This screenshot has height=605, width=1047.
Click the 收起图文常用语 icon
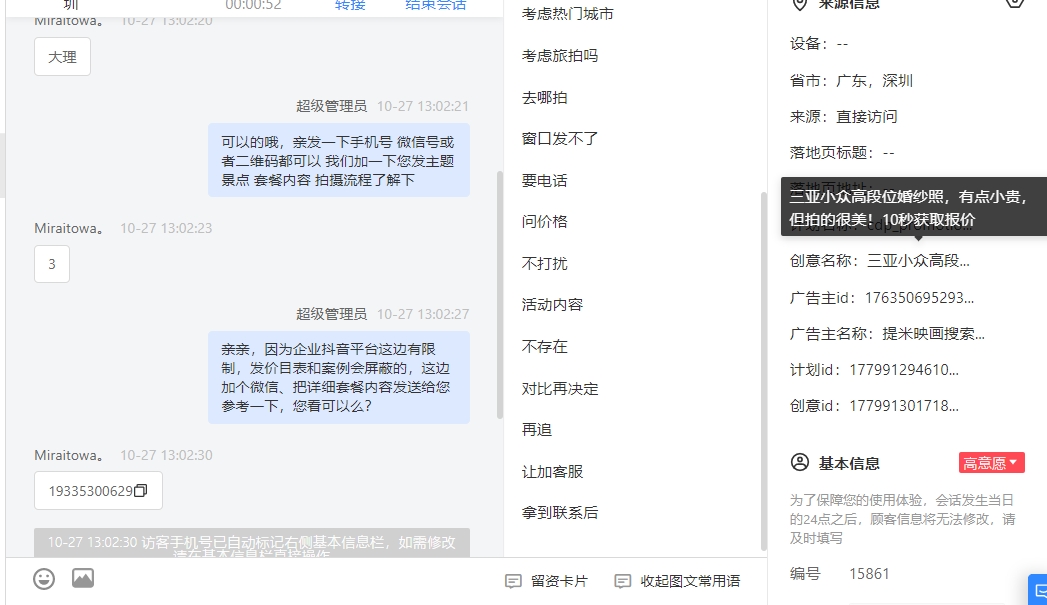pyautogui.click(x=622, y=581)
